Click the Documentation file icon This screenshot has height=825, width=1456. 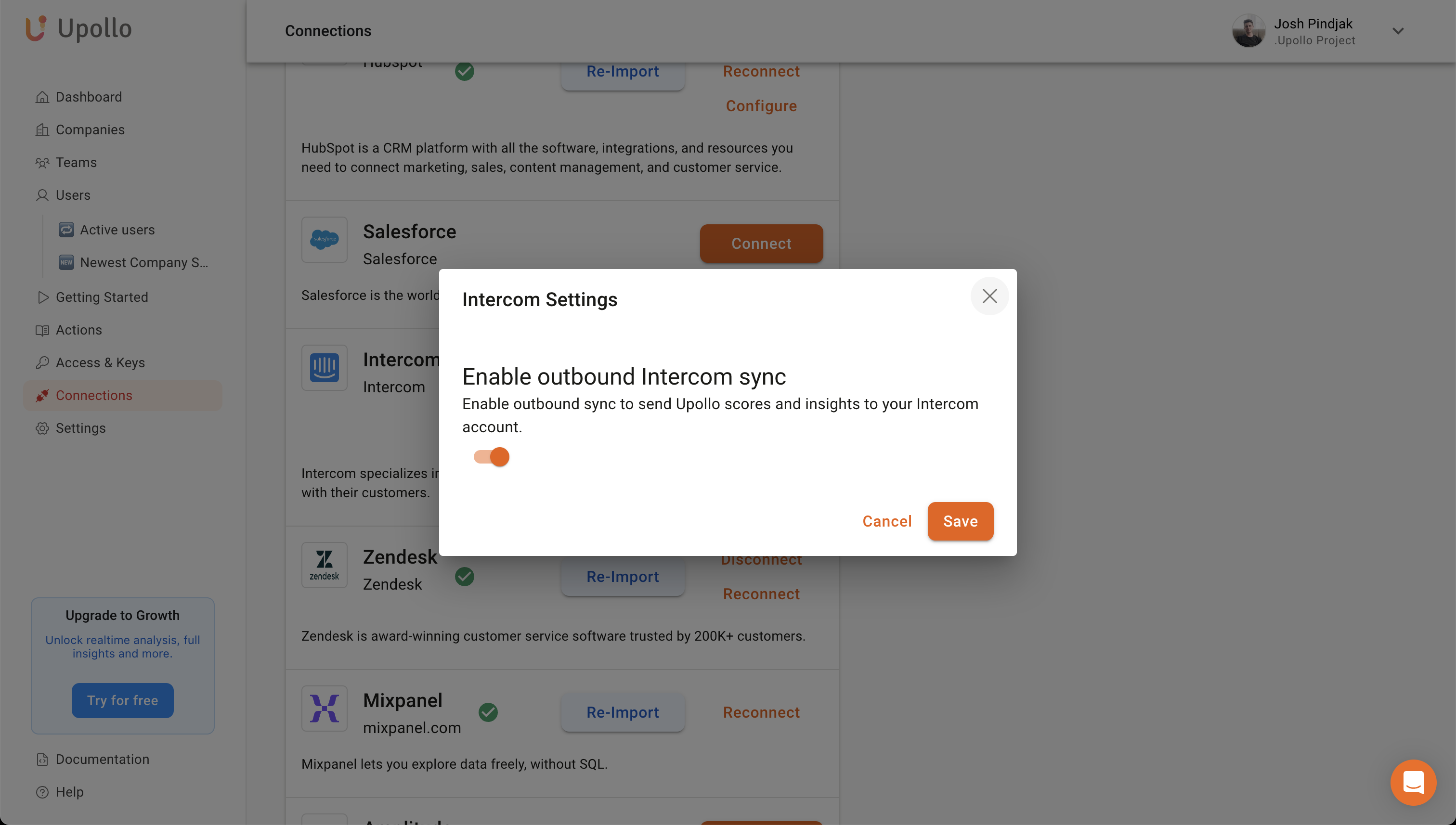tap(42, 759)
